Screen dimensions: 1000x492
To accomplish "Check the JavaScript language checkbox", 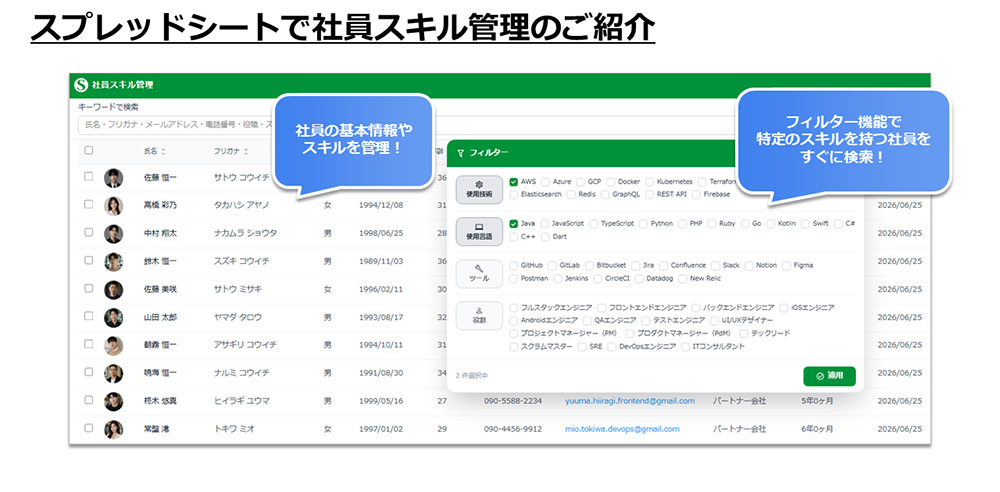I will point(544,224).
